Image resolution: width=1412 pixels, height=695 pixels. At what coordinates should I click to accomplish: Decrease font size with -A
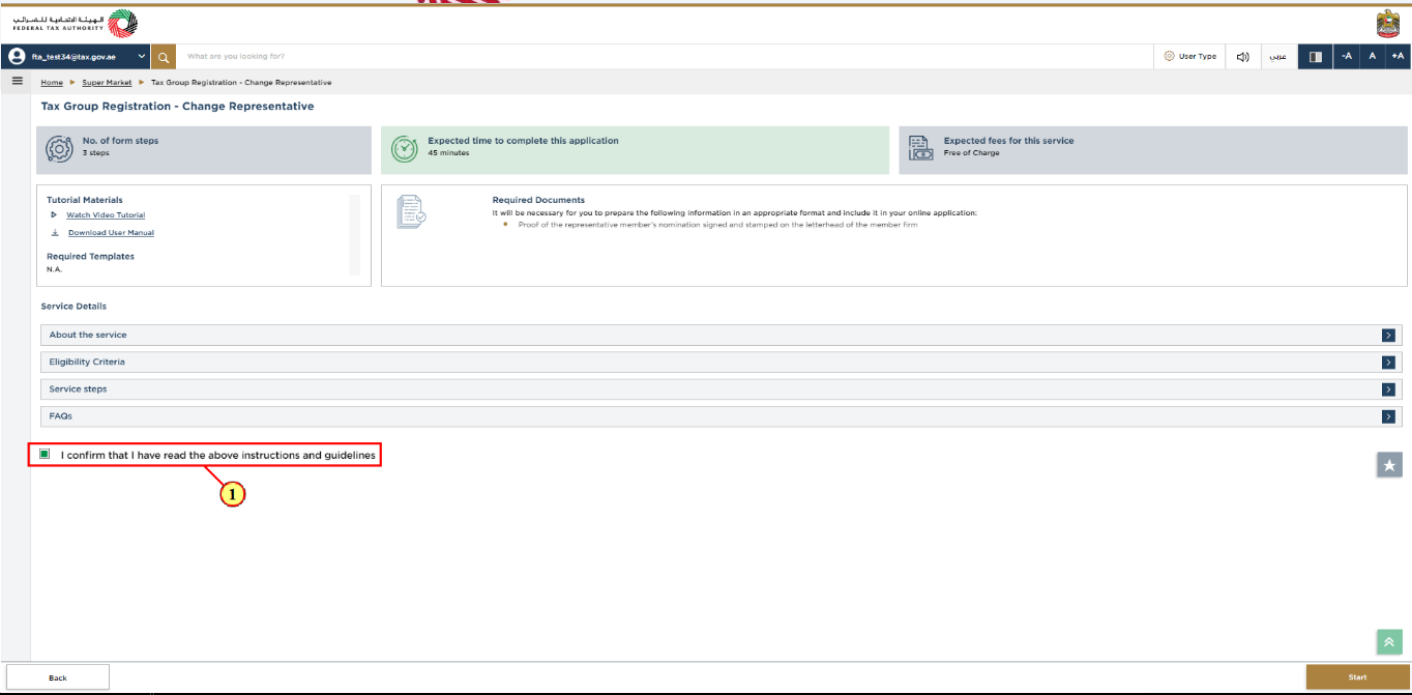(x=1347, y=57)
